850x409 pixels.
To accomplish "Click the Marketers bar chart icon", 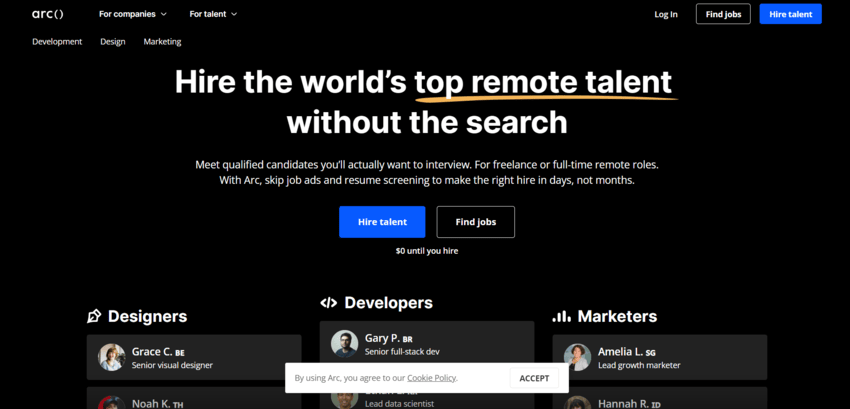I will tap(562, 316).
